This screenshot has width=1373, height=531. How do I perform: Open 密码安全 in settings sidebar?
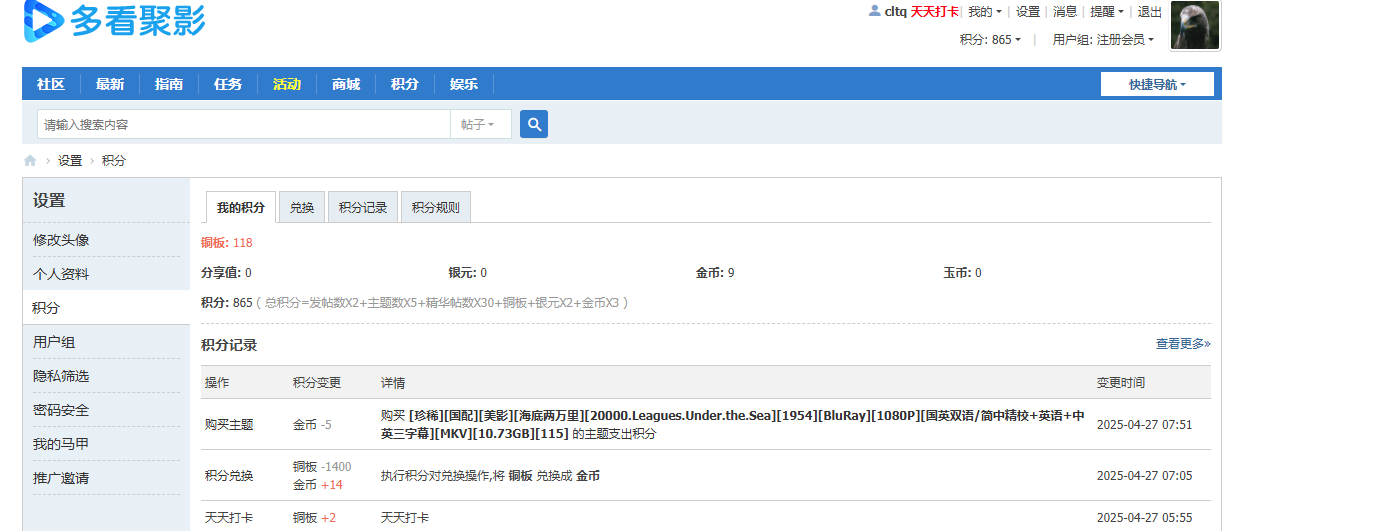point(61,410)
